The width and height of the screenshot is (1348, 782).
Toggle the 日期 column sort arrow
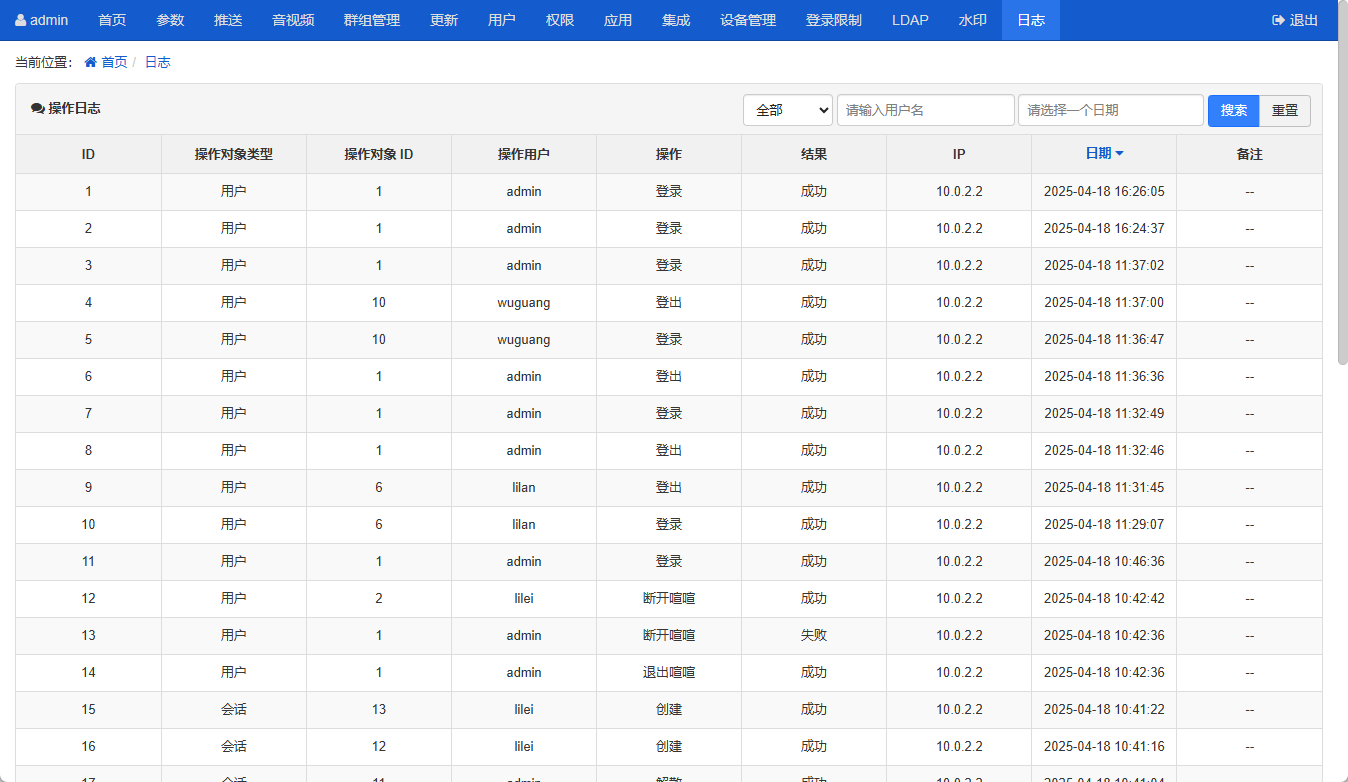(1119, 154)
